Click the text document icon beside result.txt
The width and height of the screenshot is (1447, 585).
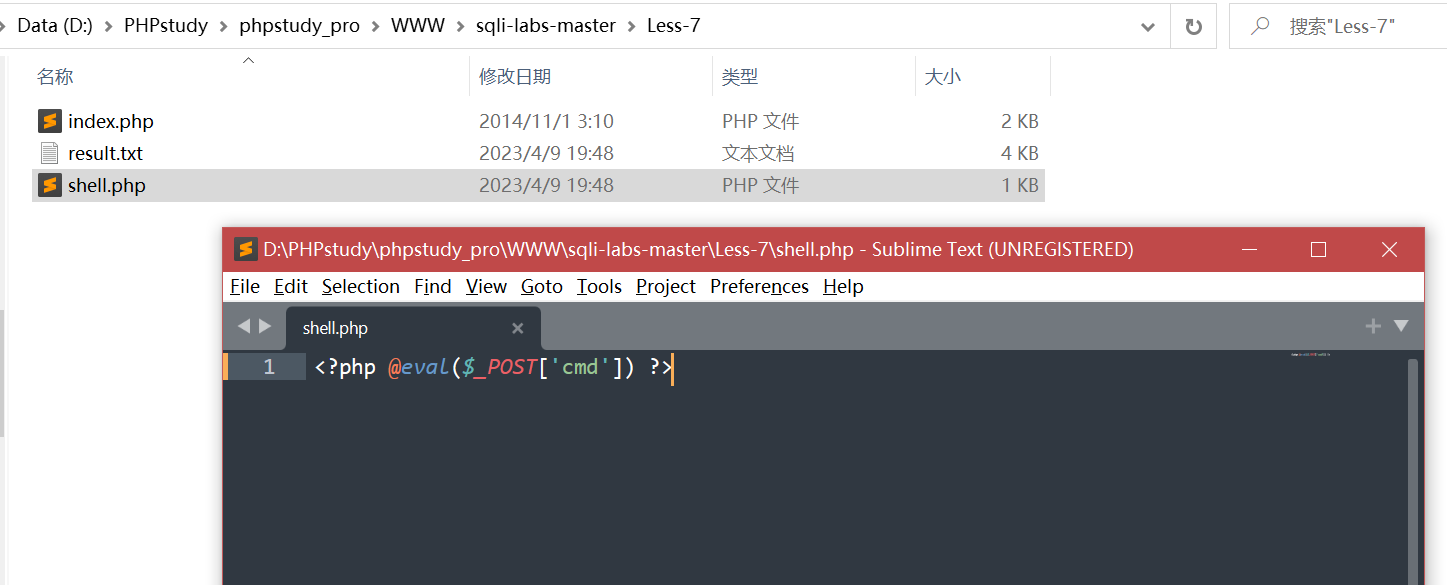pyautogui.click(x=49, y=153)
